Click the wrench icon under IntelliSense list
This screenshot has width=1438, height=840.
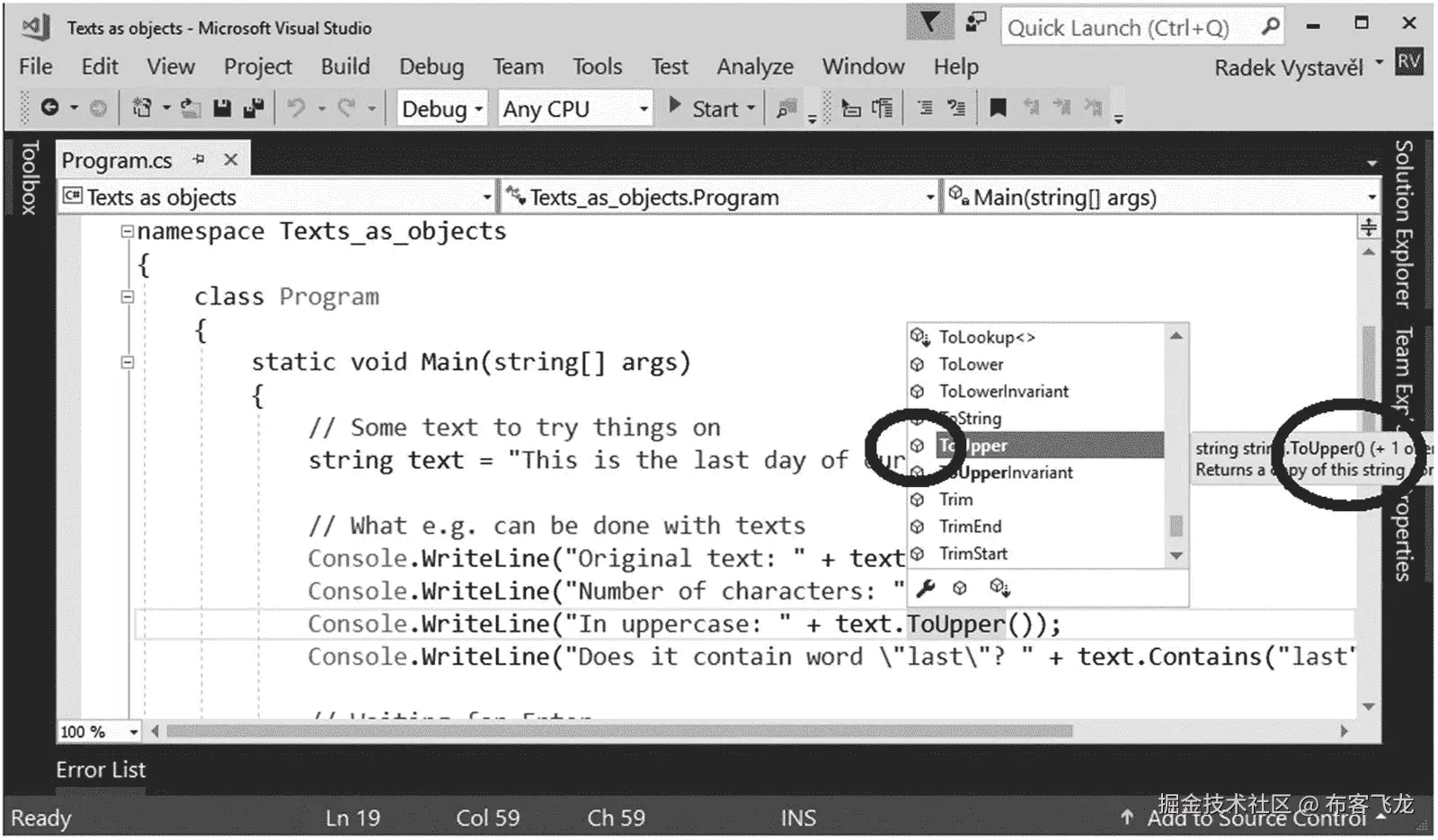[x=925, y=588]
